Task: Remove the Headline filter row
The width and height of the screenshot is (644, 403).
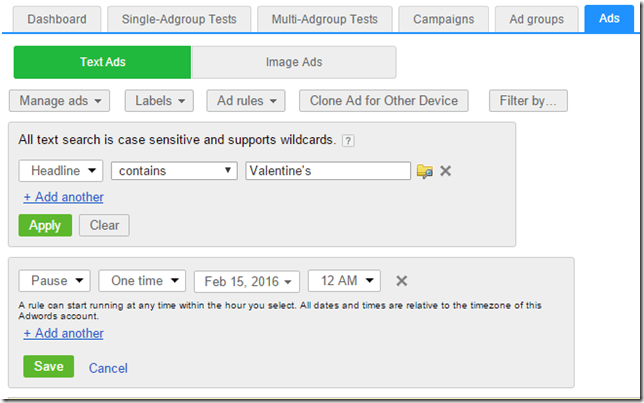Action: pyautogui.click(x=446, y=171)
